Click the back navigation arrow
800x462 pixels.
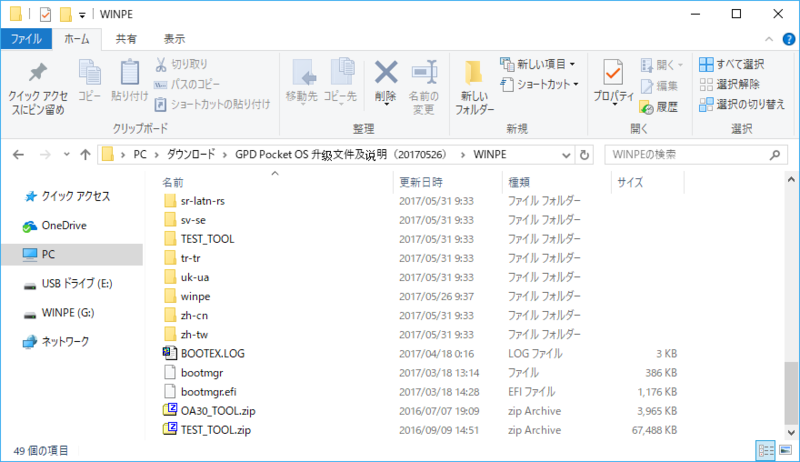(18, 155)
